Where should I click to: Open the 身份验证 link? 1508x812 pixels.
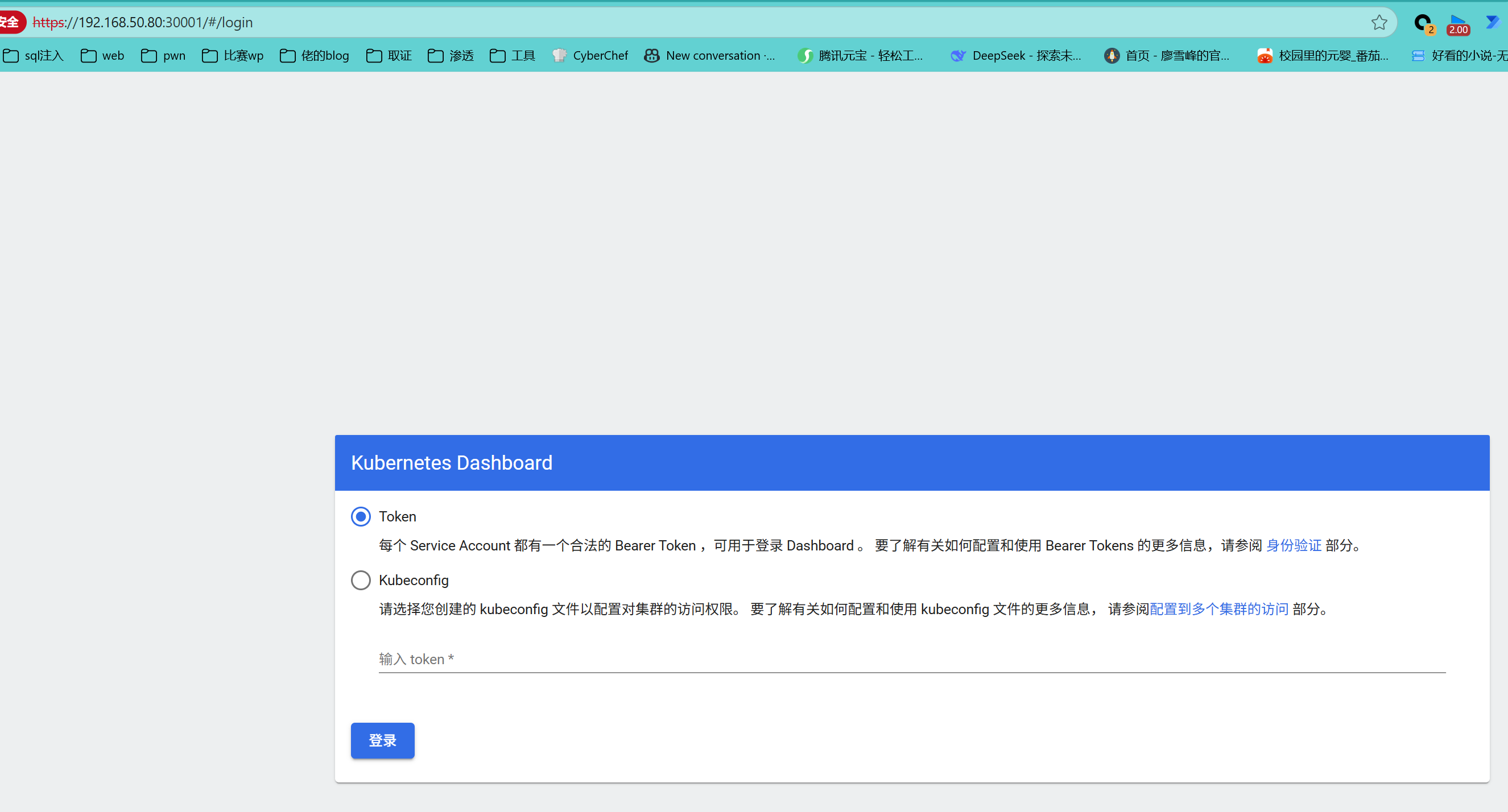1293,545
